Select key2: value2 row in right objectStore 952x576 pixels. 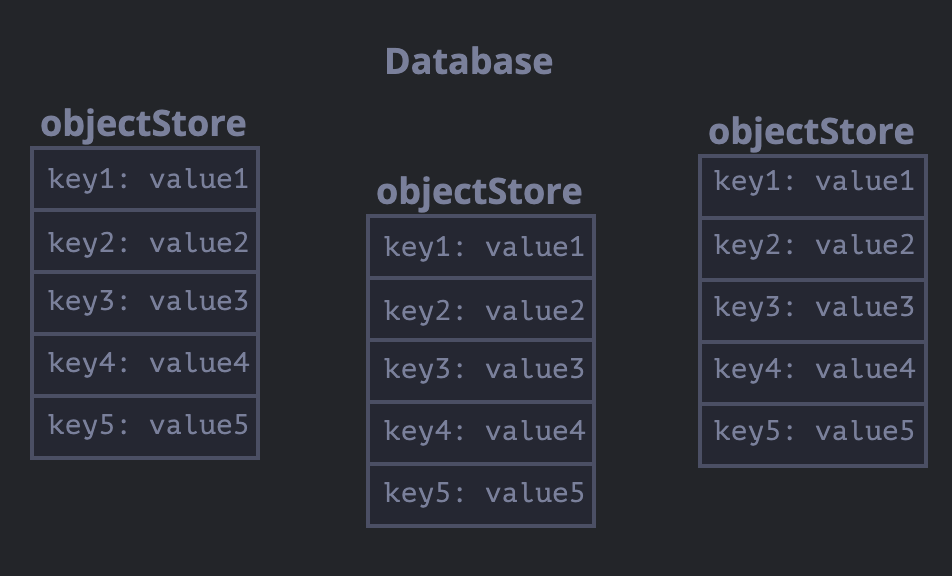(x=813, y=246)
